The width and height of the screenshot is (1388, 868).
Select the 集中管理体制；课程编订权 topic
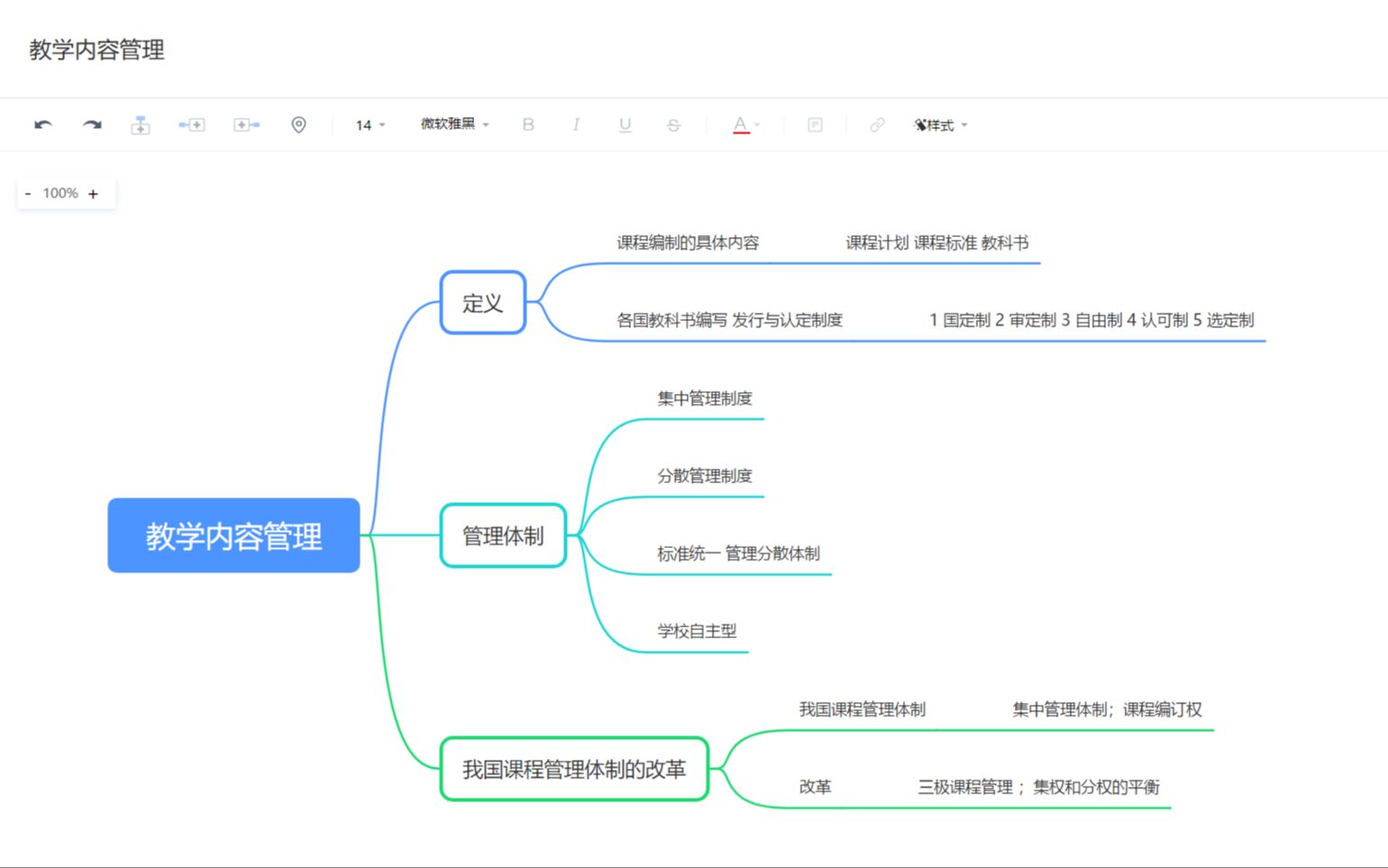pos(1107,709)
